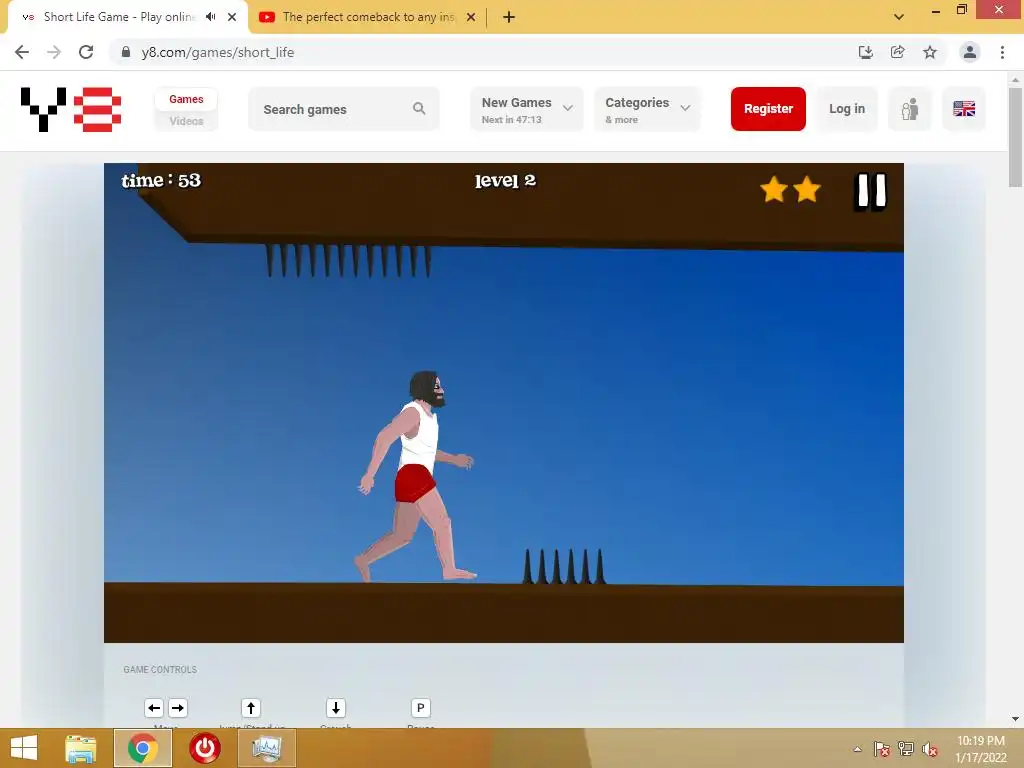1024x768 pixels.
Task: Click the first gold star in game
Action: [774, 189]
